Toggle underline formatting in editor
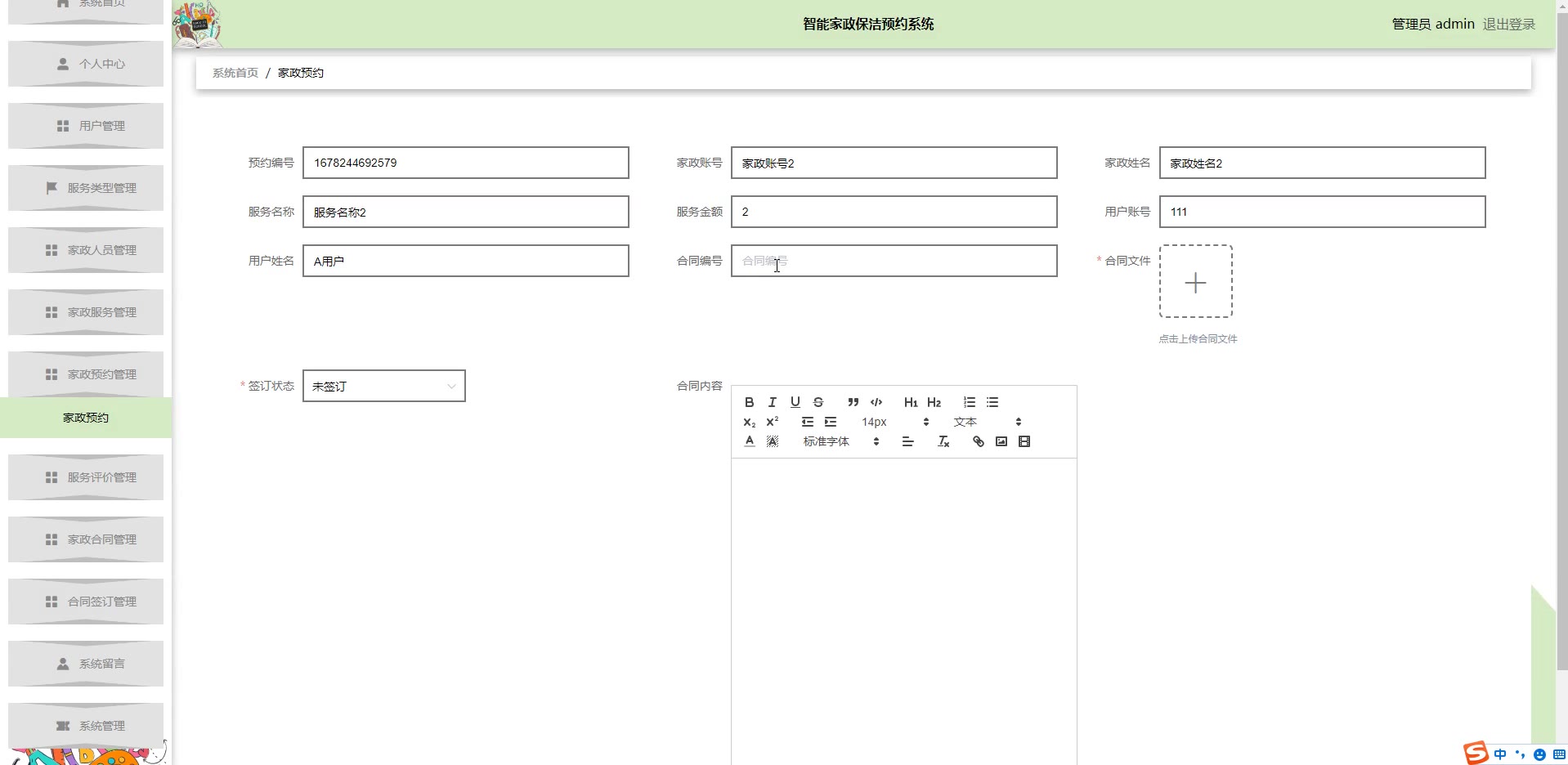This screenshot has height=765, width=1568. coord(795,402)
